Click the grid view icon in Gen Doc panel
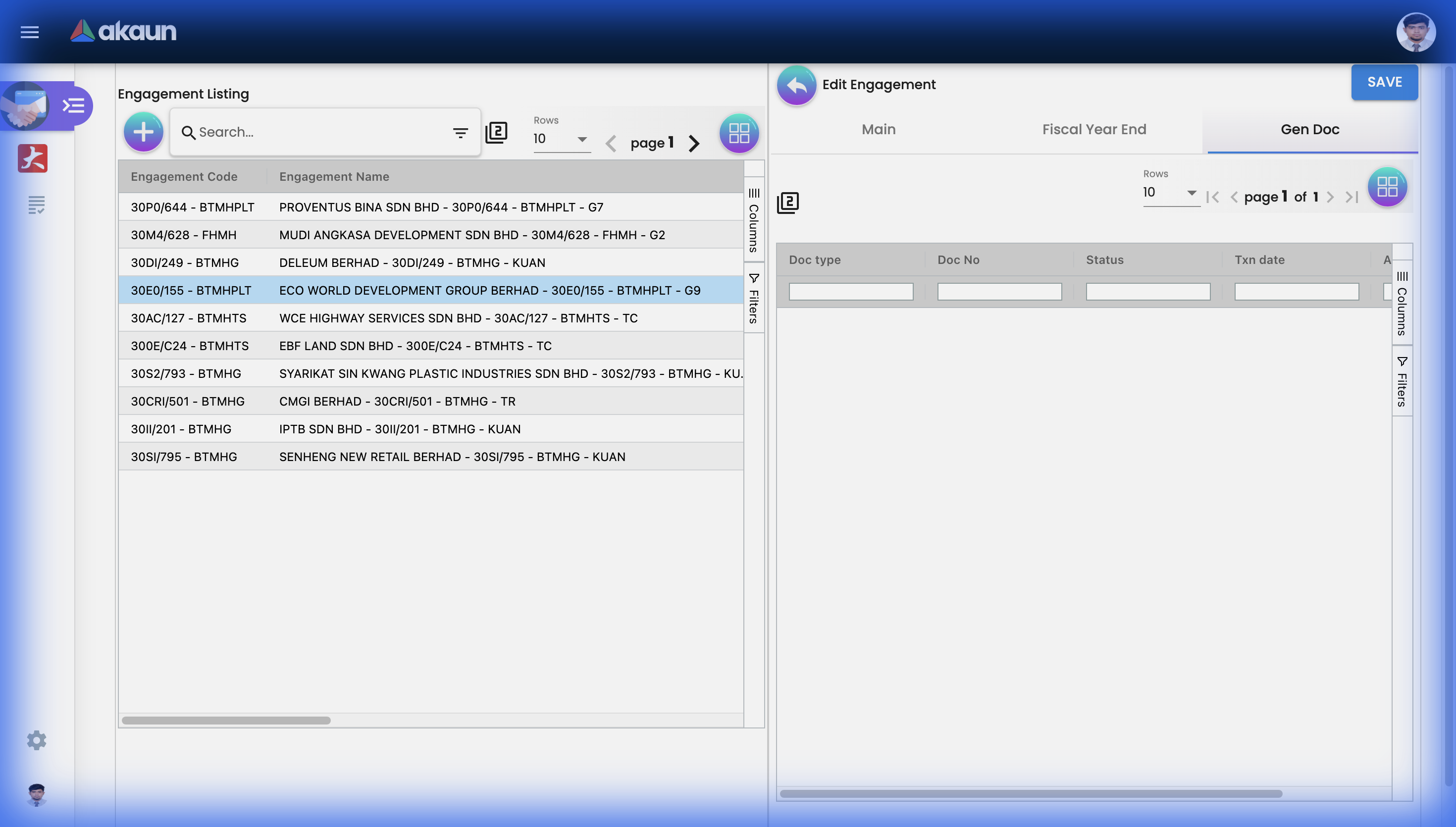The height and width of the screenshot is (827, 1456). point(1387,187)
